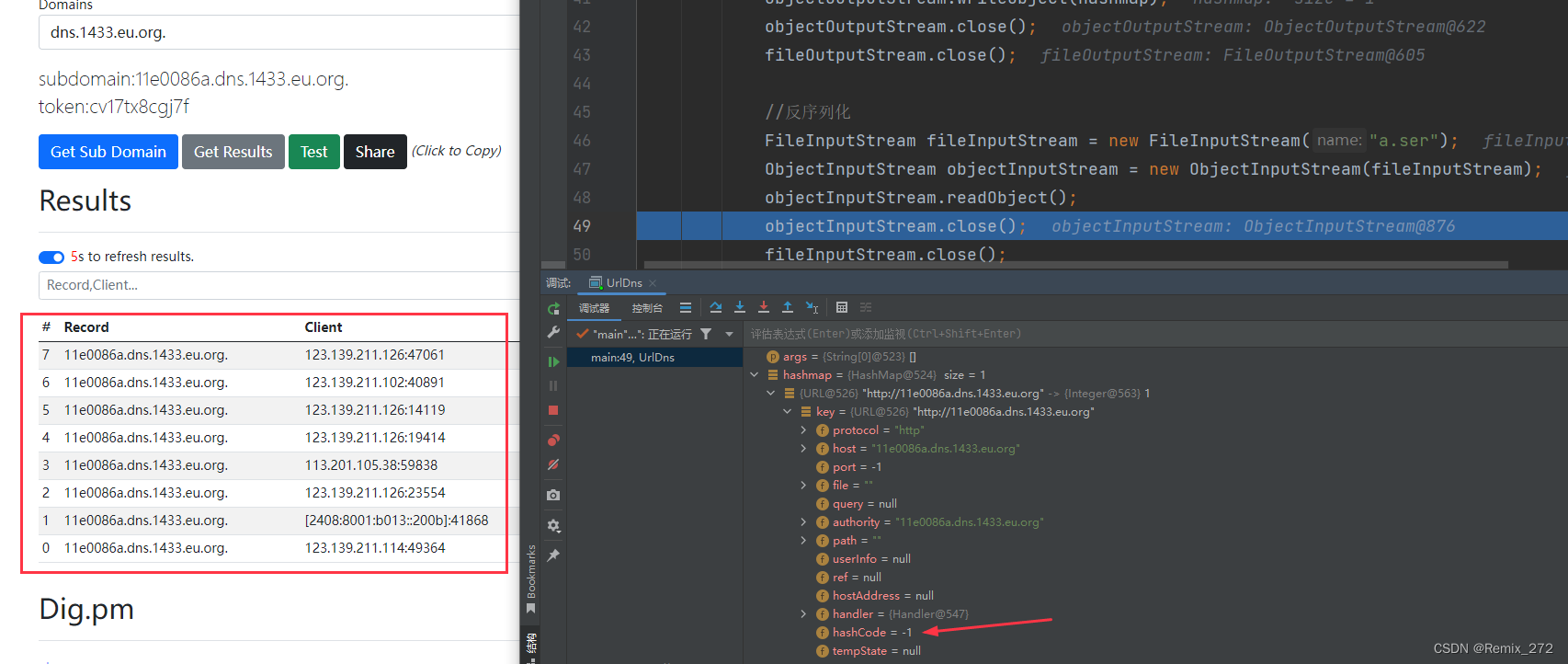Viewport: 1568px width, 664px height.
Task: Click the Get Sub Domain button
Action: (108, 152)
